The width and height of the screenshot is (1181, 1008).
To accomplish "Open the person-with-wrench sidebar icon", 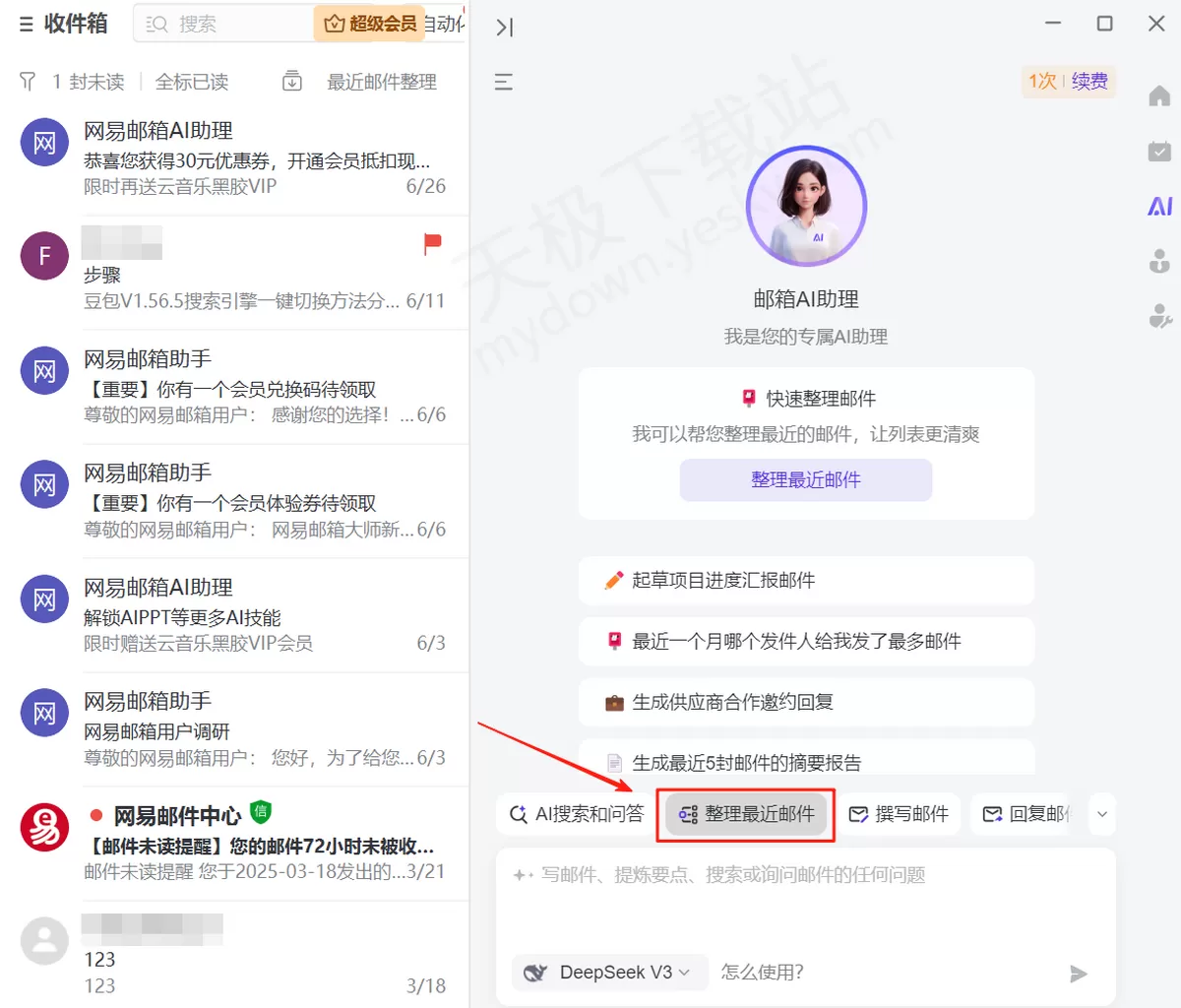I will click(1160, 316).
